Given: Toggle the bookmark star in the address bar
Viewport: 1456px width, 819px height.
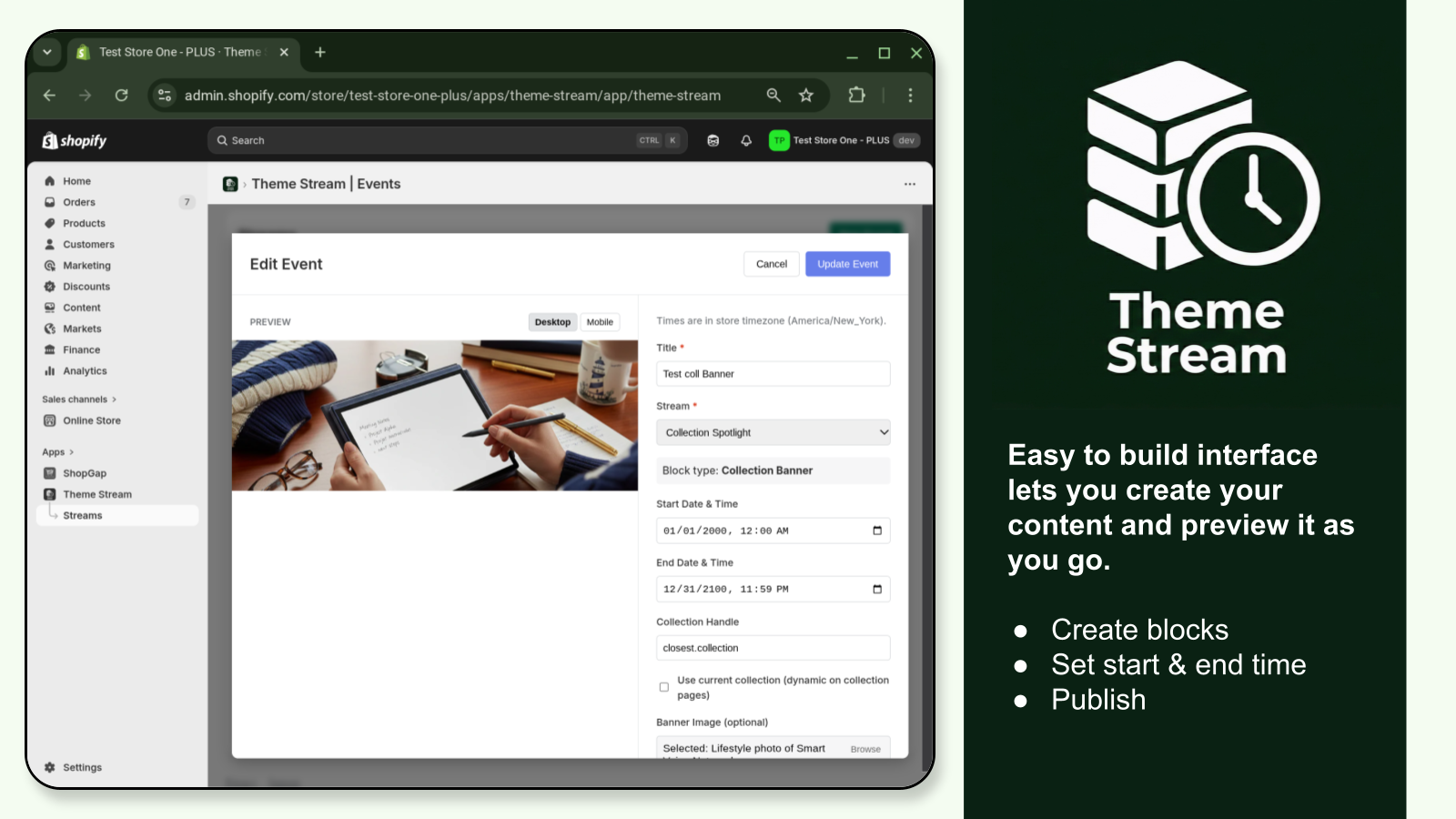Looking at the screenshot, I should pos(805,95).
